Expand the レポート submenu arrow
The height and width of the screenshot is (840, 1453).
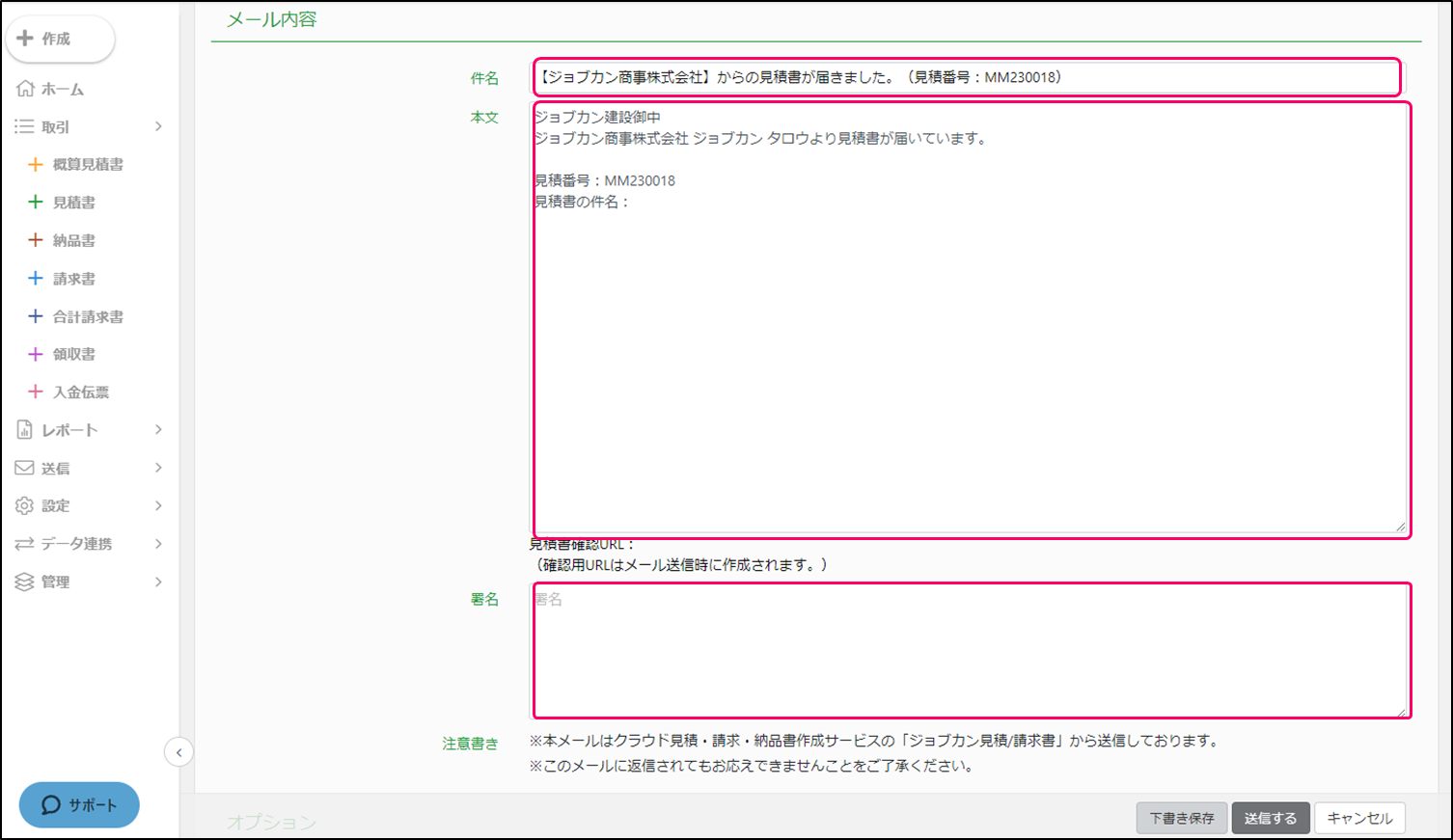tap(158, 430)
